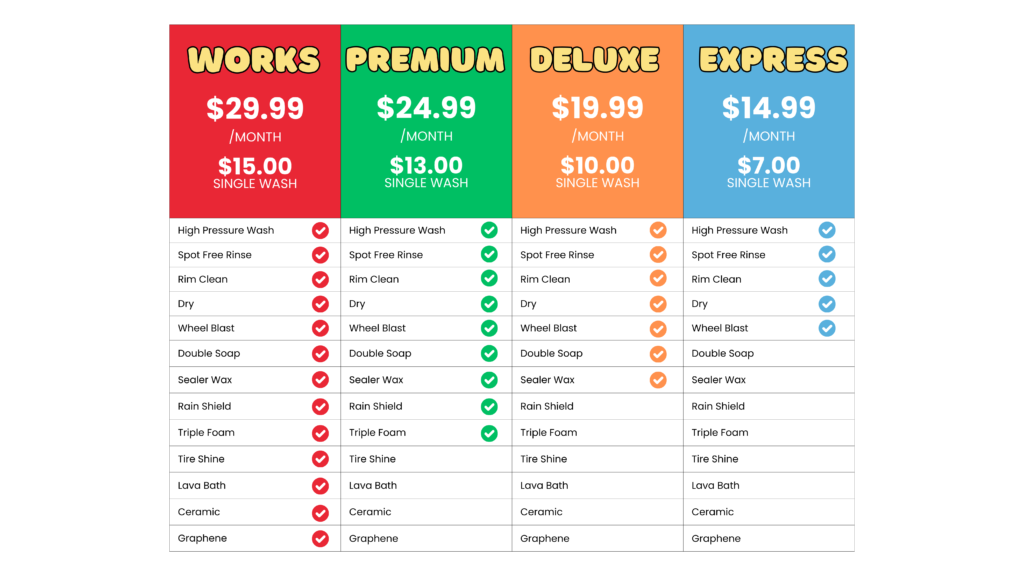Click the red checkmark beside Works Graphene
This screenshot has height=576, width=1024.
320,539
